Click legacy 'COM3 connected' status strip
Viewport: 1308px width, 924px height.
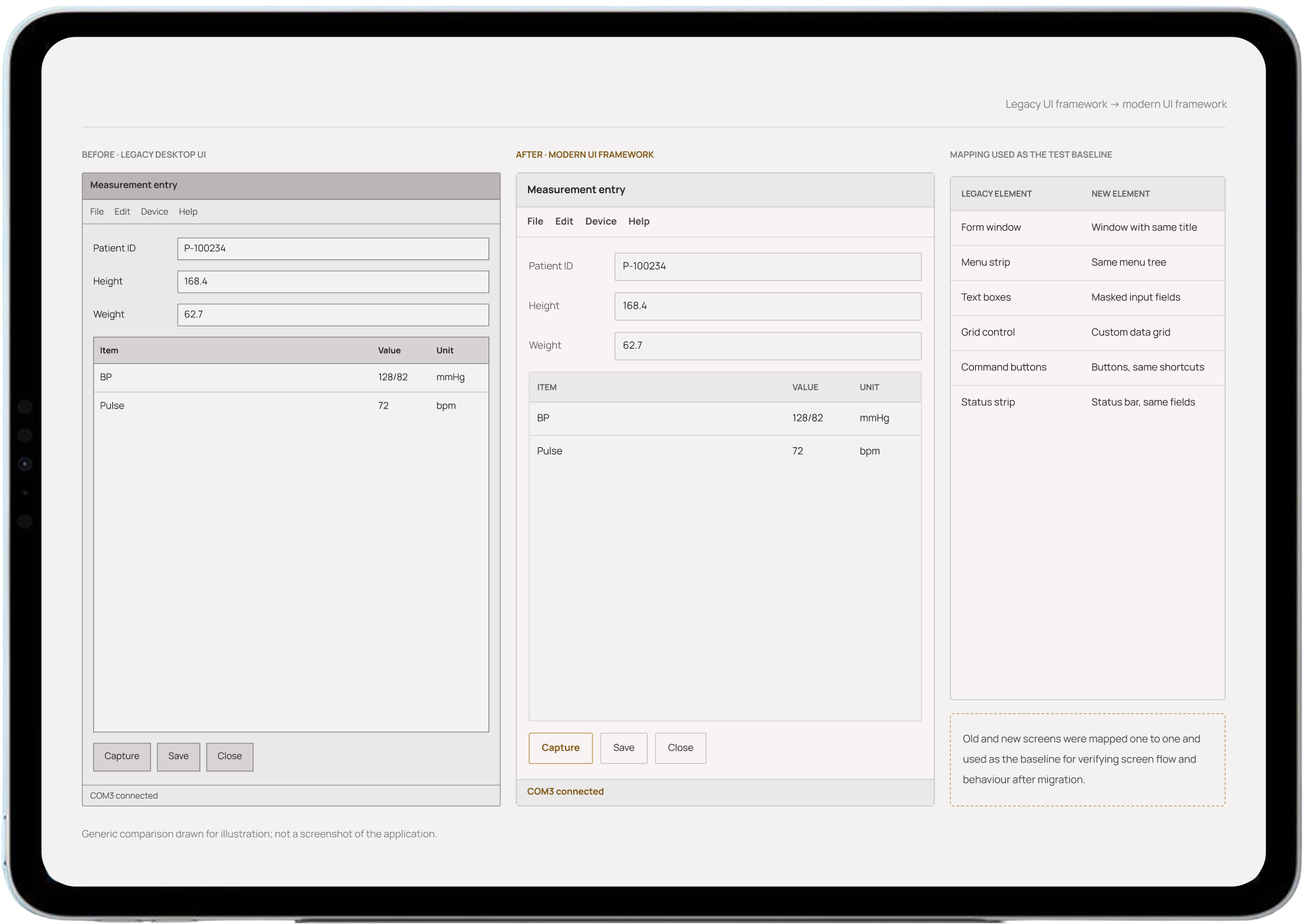pyautogui.click(x=291, y=796)
